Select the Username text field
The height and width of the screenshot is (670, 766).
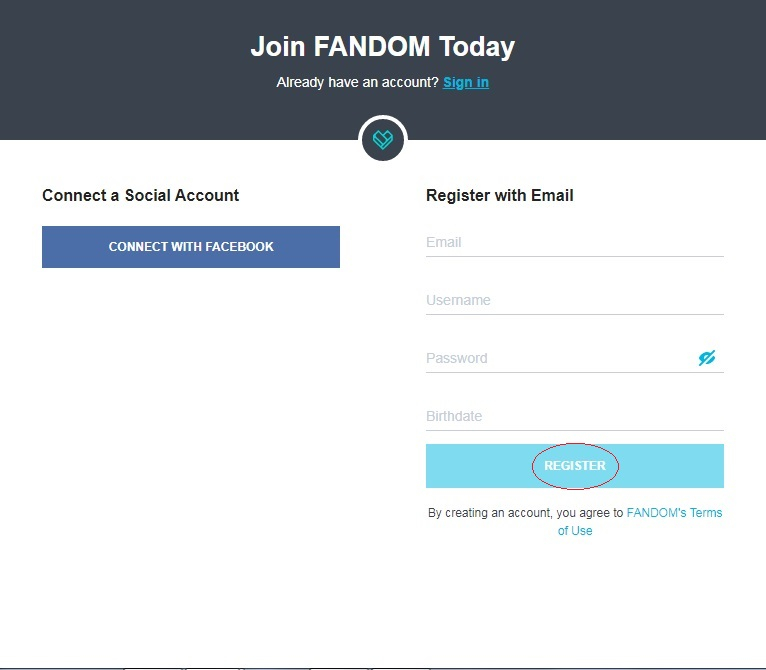tap(574, 300)
